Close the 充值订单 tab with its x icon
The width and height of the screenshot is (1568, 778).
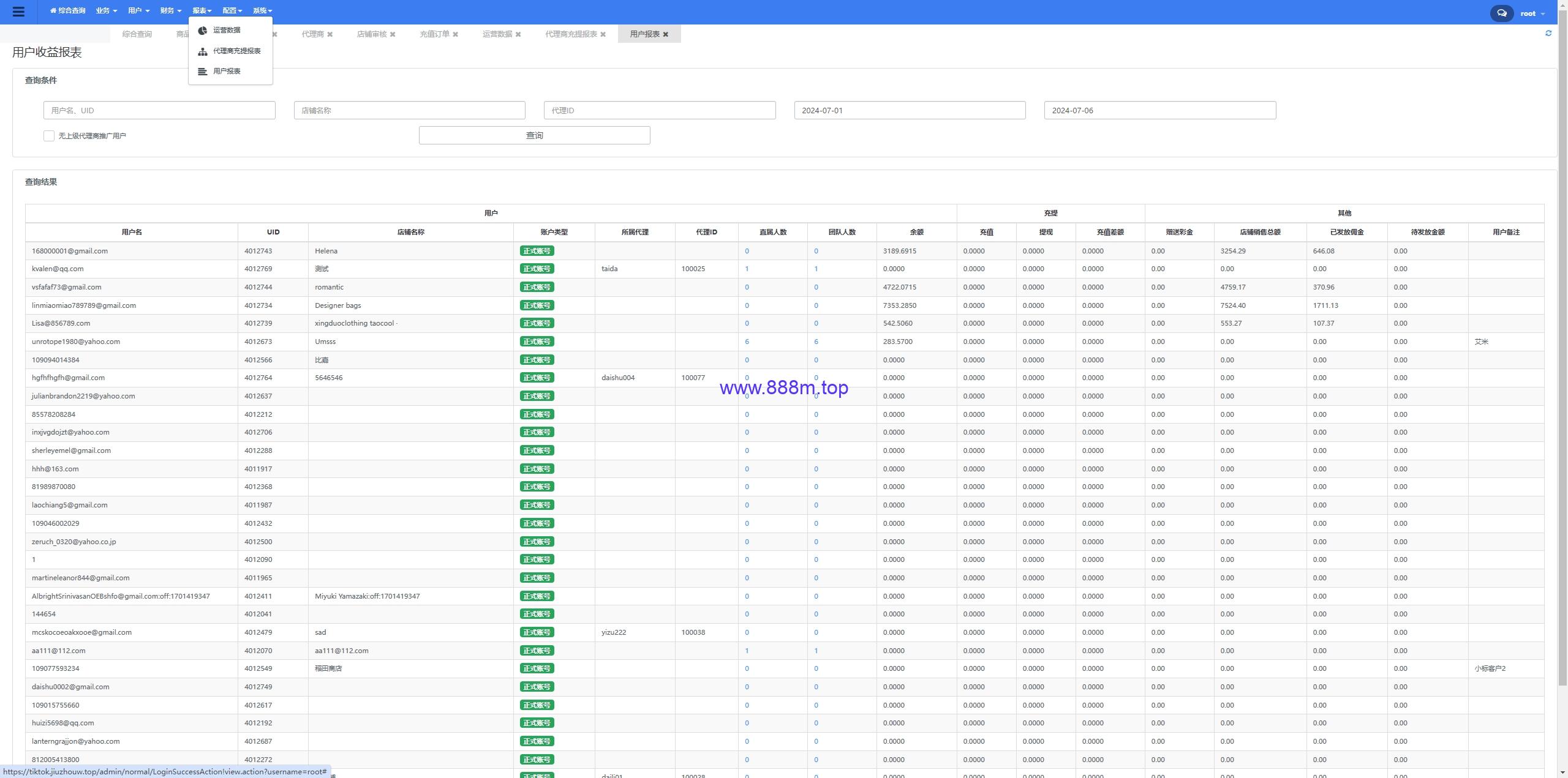point(455,34)
